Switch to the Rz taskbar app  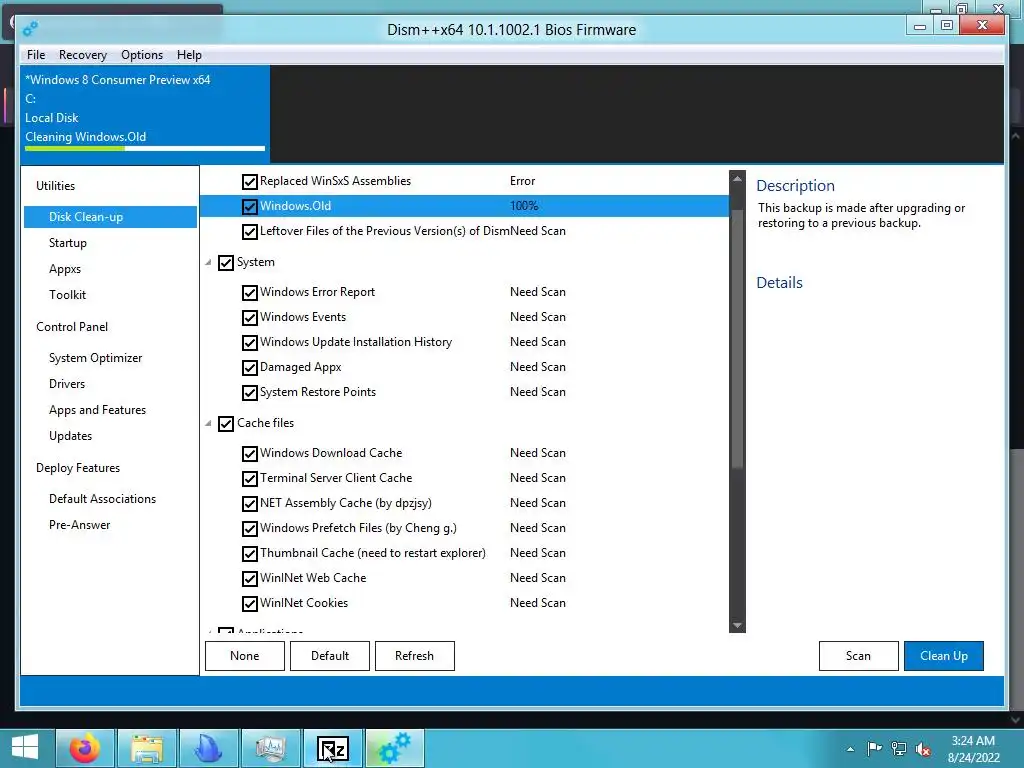[x=332, y=748]
